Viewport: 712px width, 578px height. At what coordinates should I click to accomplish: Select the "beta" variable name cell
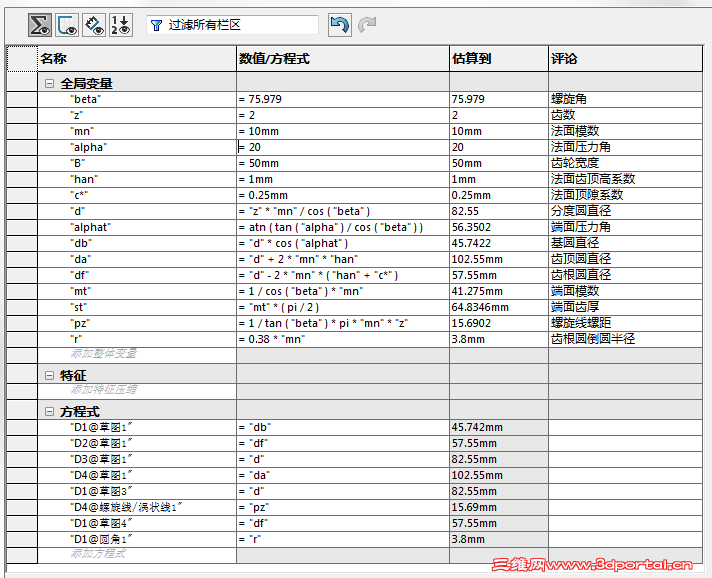(137, 99)
